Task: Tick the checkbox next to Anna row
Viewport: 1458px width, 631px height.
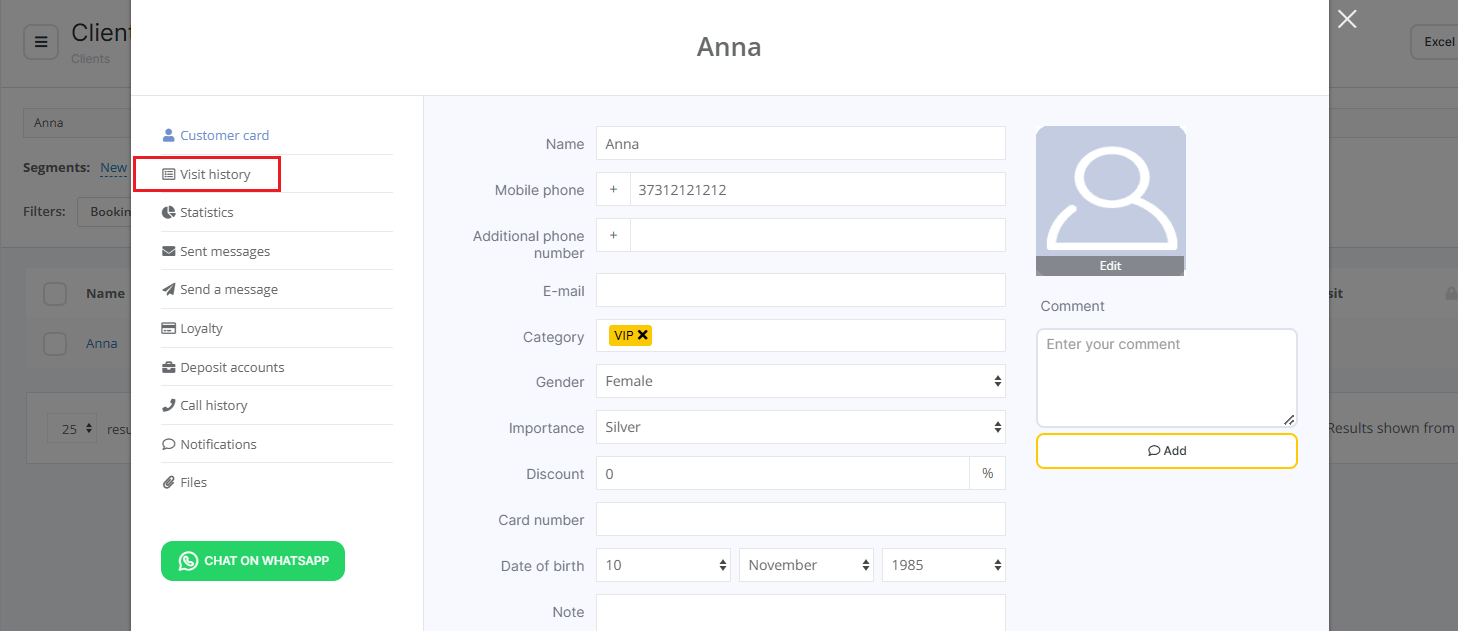Action: 55,344
